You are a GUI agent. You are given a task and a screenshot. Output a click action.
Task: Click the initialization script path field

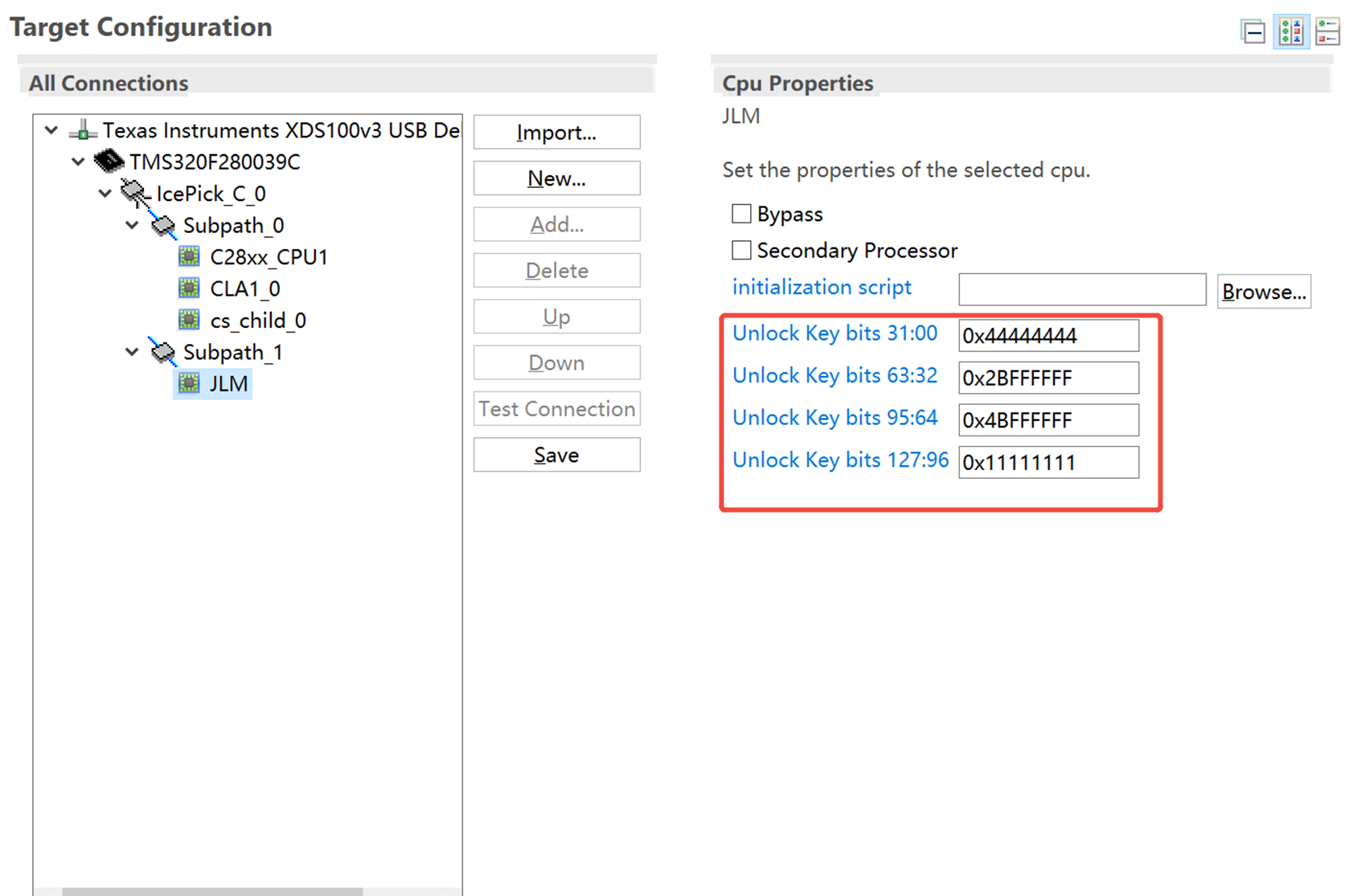[1082, 289]
